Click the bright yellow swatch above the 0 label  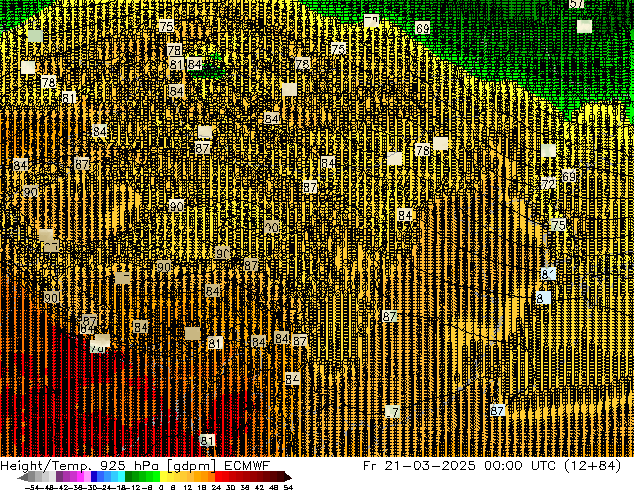163,477
